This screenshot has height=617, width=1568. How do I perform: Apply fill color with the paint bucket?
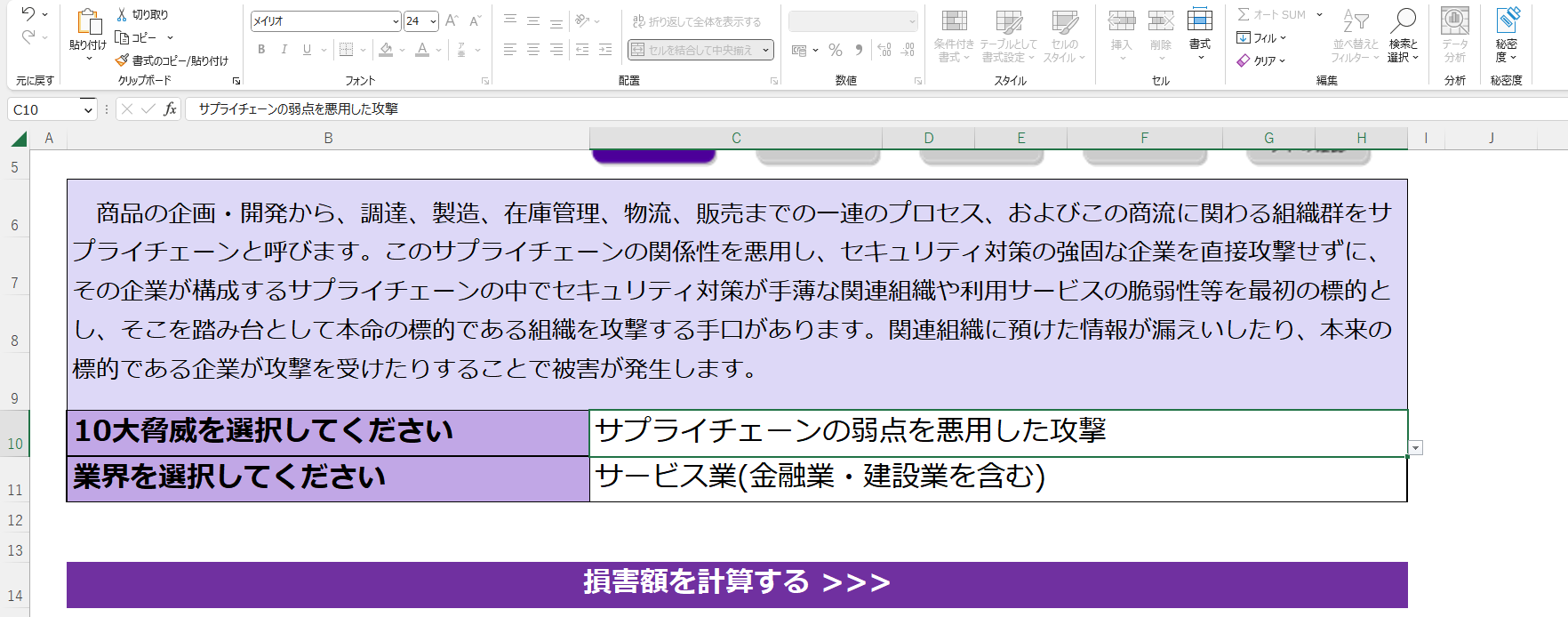coord(386,50)
